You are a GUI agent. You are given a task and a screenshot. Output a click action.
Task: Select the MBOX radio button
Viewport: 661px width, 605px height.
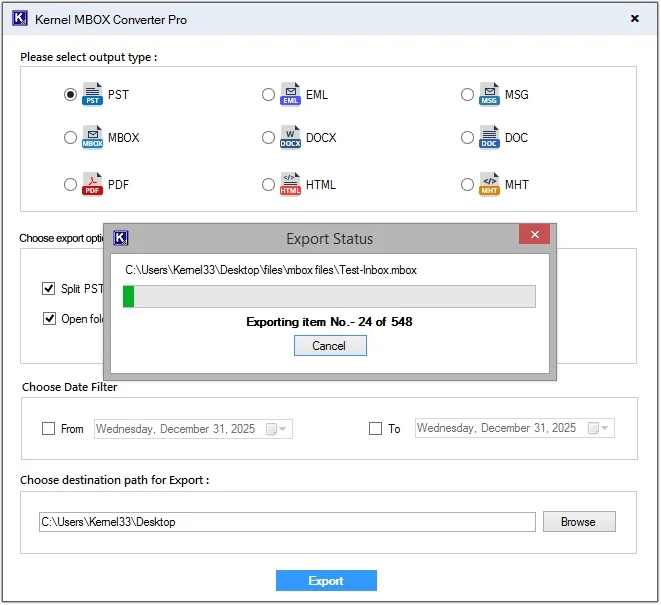[70, 137]
